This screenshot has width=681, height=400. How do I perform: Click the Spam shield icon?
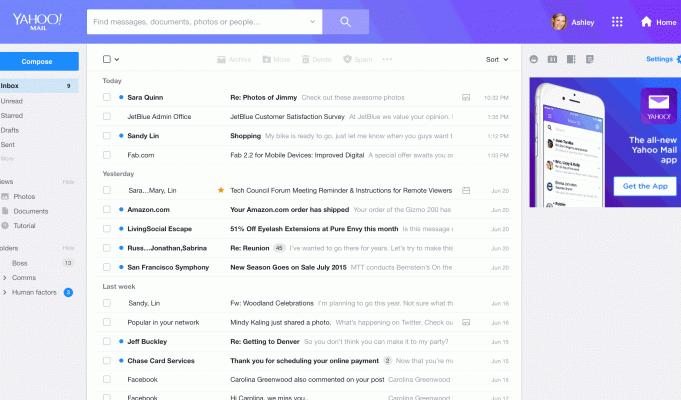pos(347,59)
